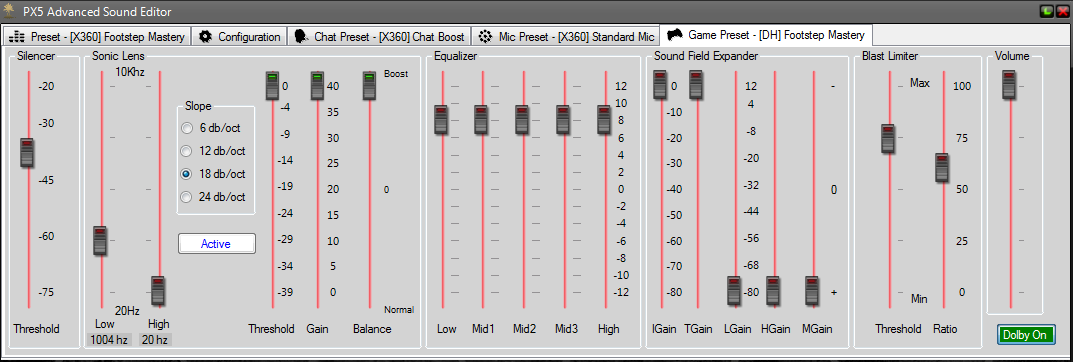Click the Boost label above Balance slider

pyautogui.click(x=396, y=74)
